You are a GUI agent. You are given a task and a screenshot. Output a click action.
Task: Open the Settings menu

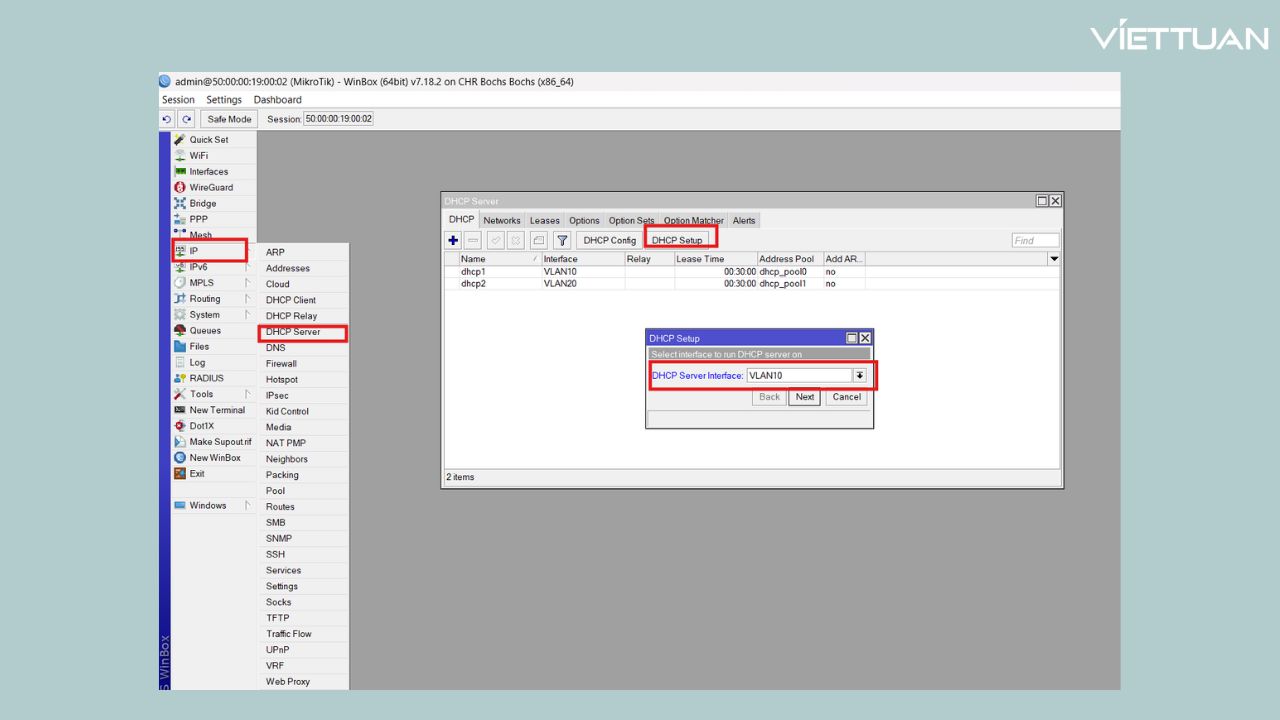[224, 100]
